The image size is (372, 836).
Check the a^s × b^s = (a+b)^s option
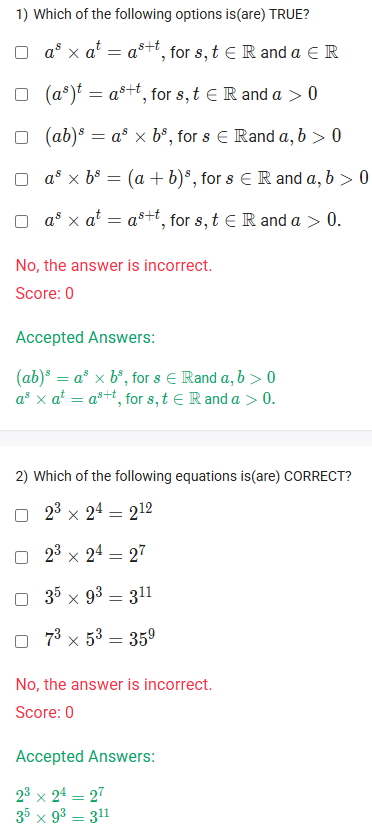[x=21, y=179]
